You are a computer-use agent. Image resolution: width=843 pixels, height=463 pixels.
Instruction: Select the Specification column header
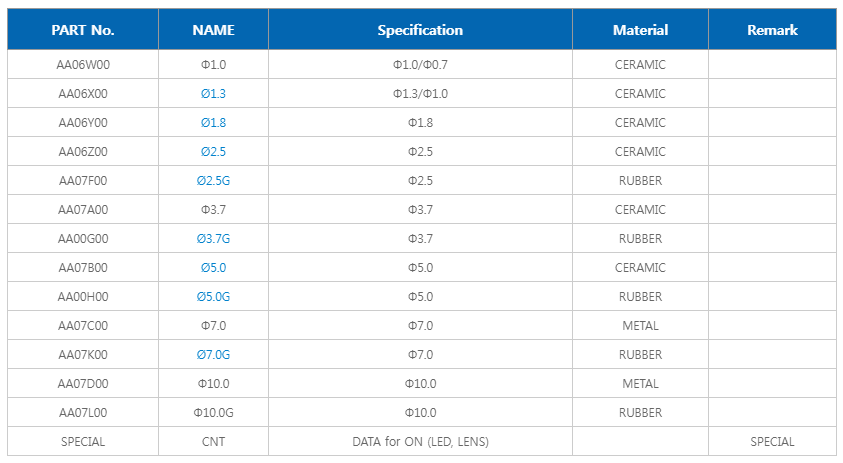coord(420,30)
